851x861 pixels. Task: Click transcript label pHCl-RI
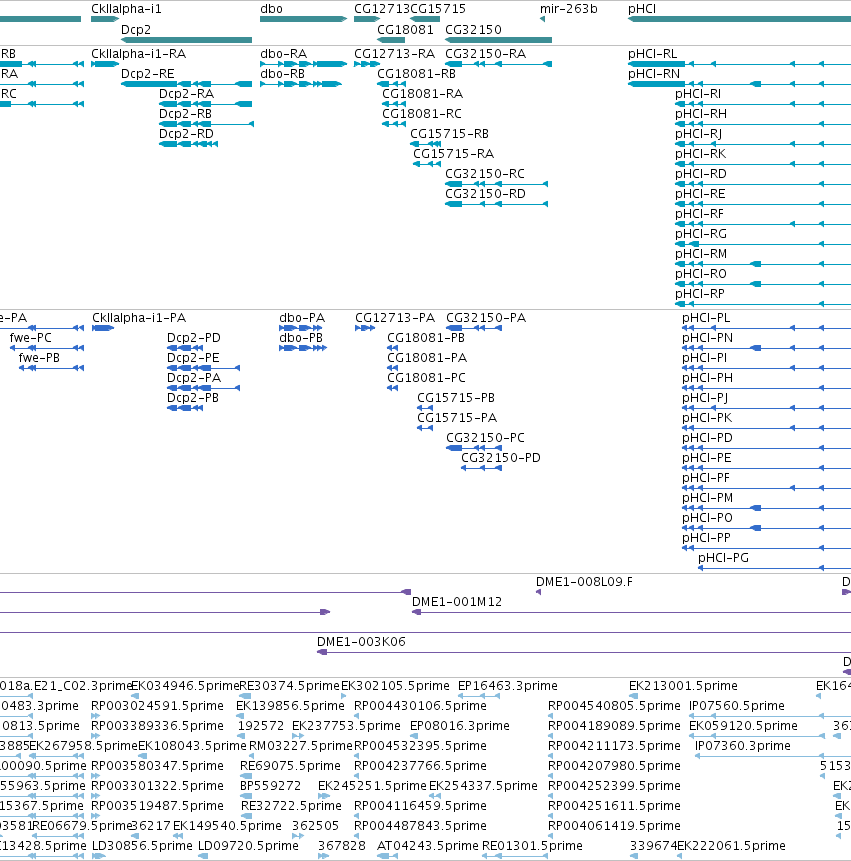pyautogui.click(x=698, y=94)
